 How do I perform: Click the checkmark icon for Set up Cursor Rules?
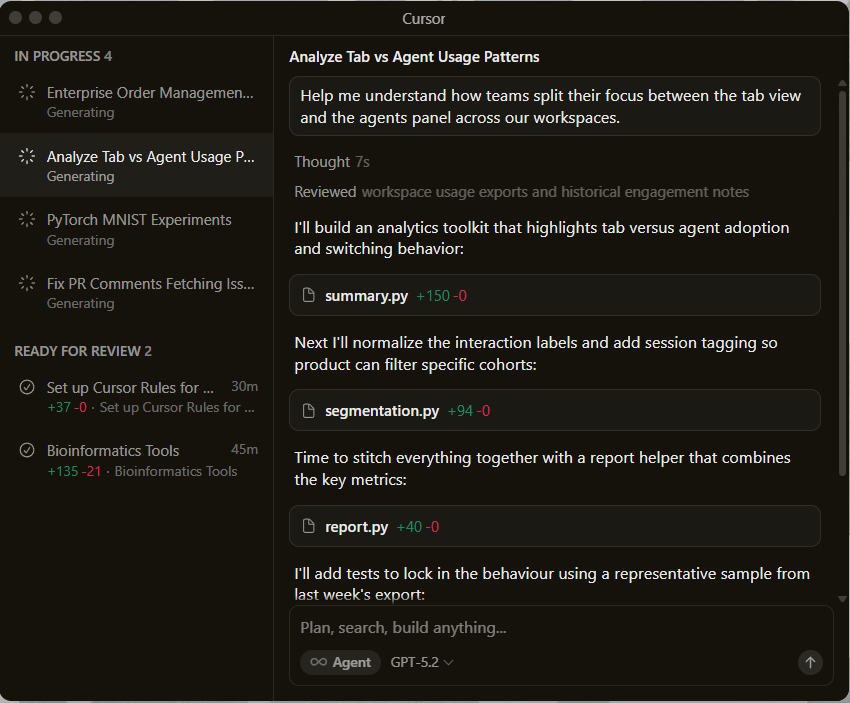[x=27, y=388]
